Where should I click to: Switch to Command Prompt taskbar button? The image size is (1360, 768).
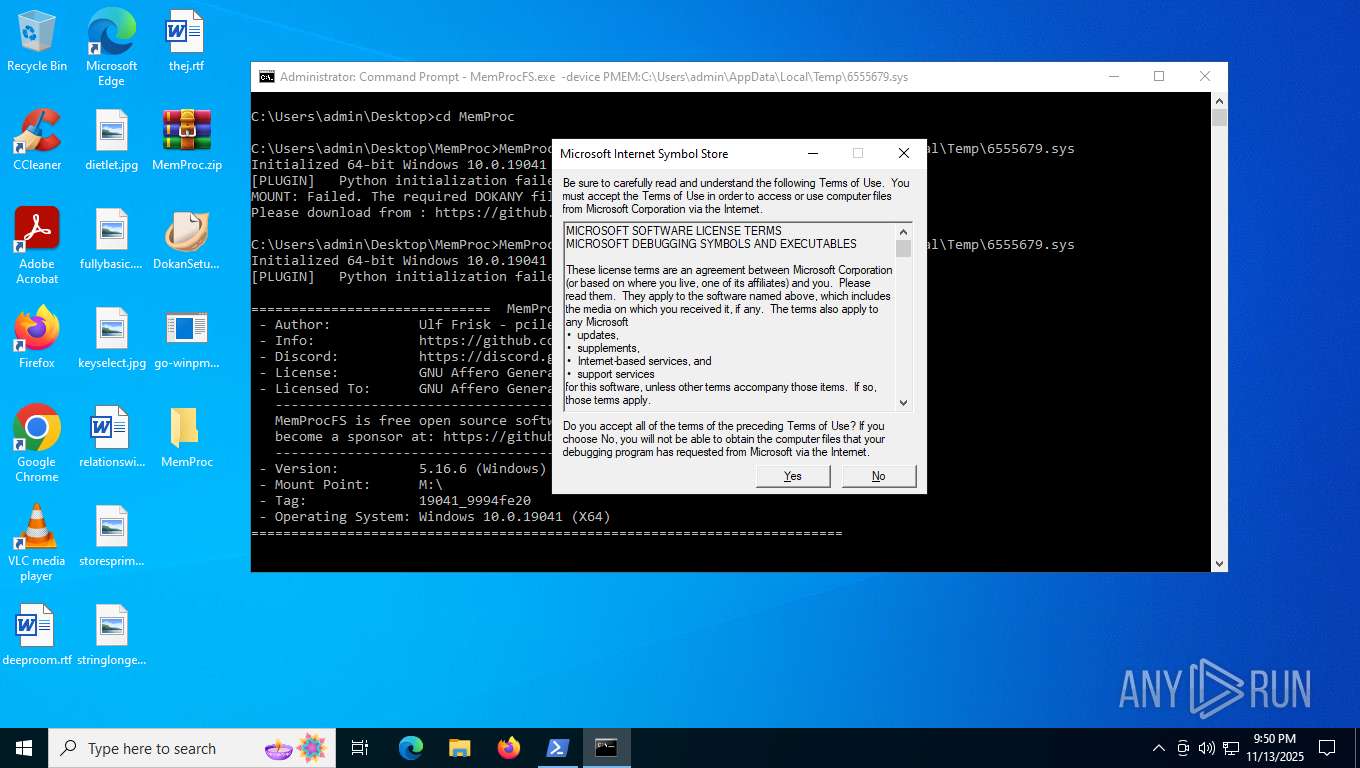[x=606, y=748]
